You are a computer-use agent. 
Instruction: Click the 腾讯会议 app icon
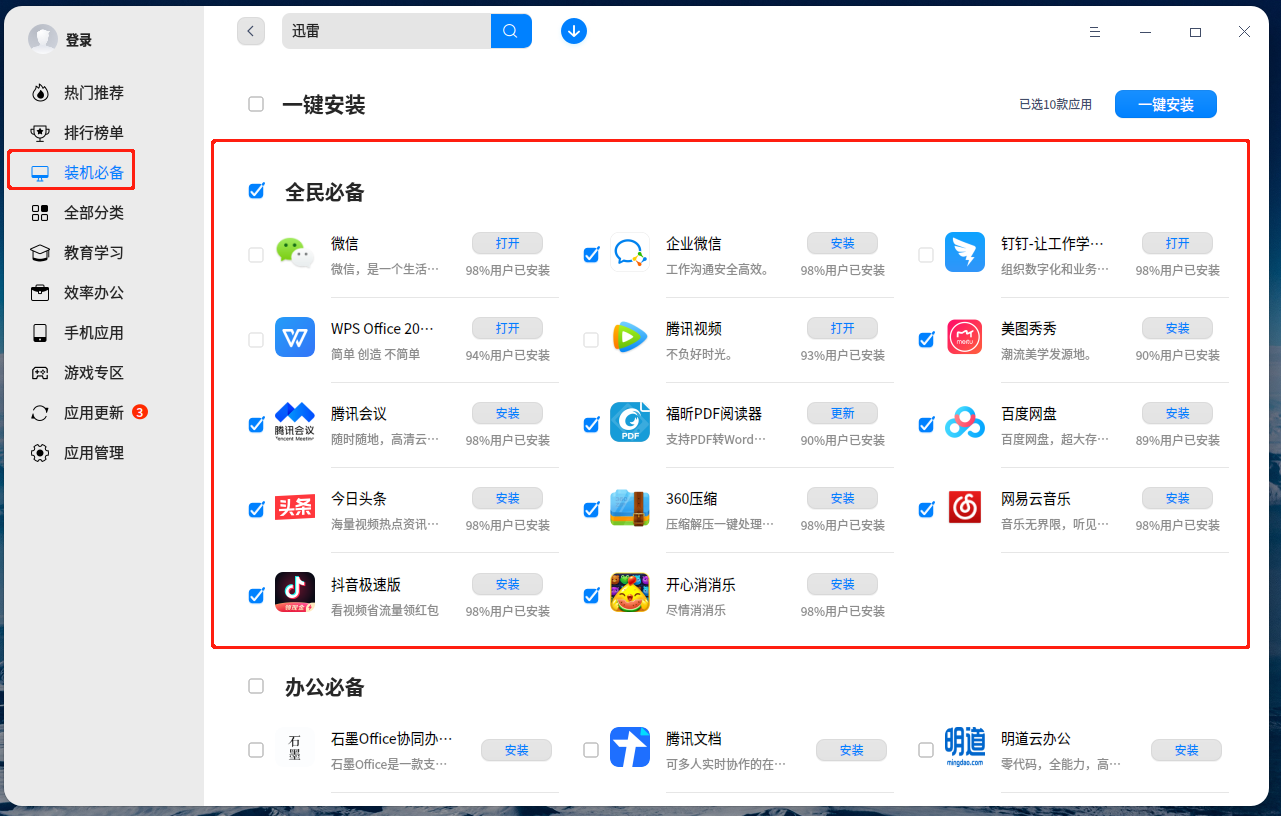click(295, 423)
